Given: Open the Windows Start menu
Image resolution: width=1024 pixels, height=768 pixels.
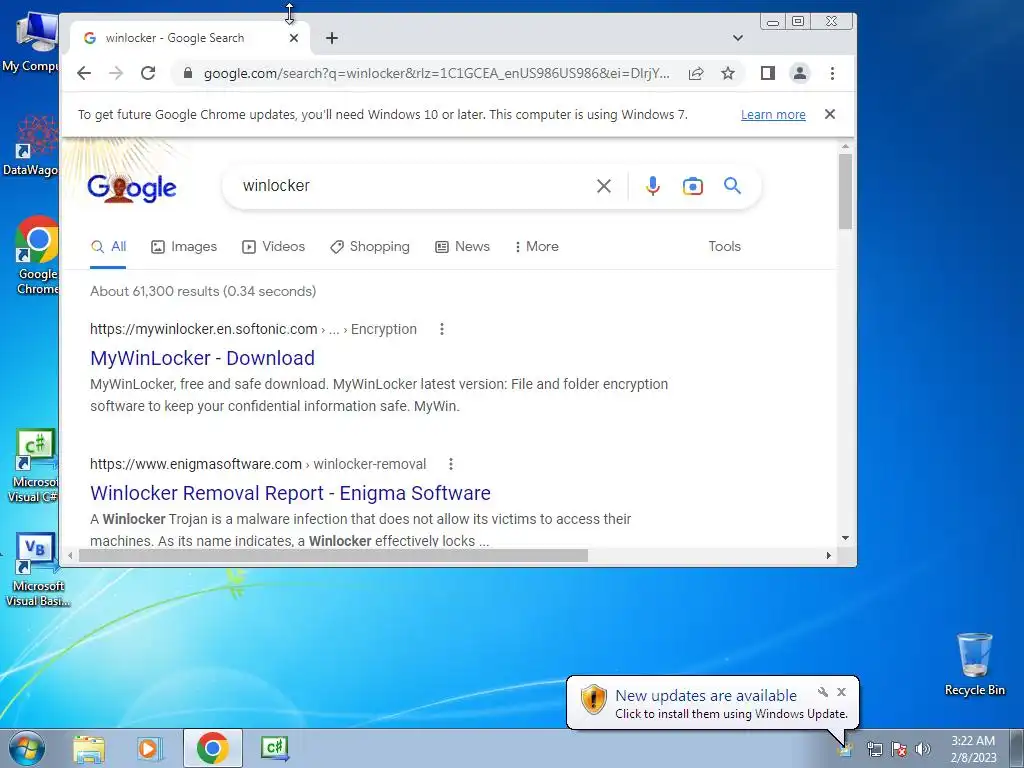Looking at the screenshot, I should [26, 748].
